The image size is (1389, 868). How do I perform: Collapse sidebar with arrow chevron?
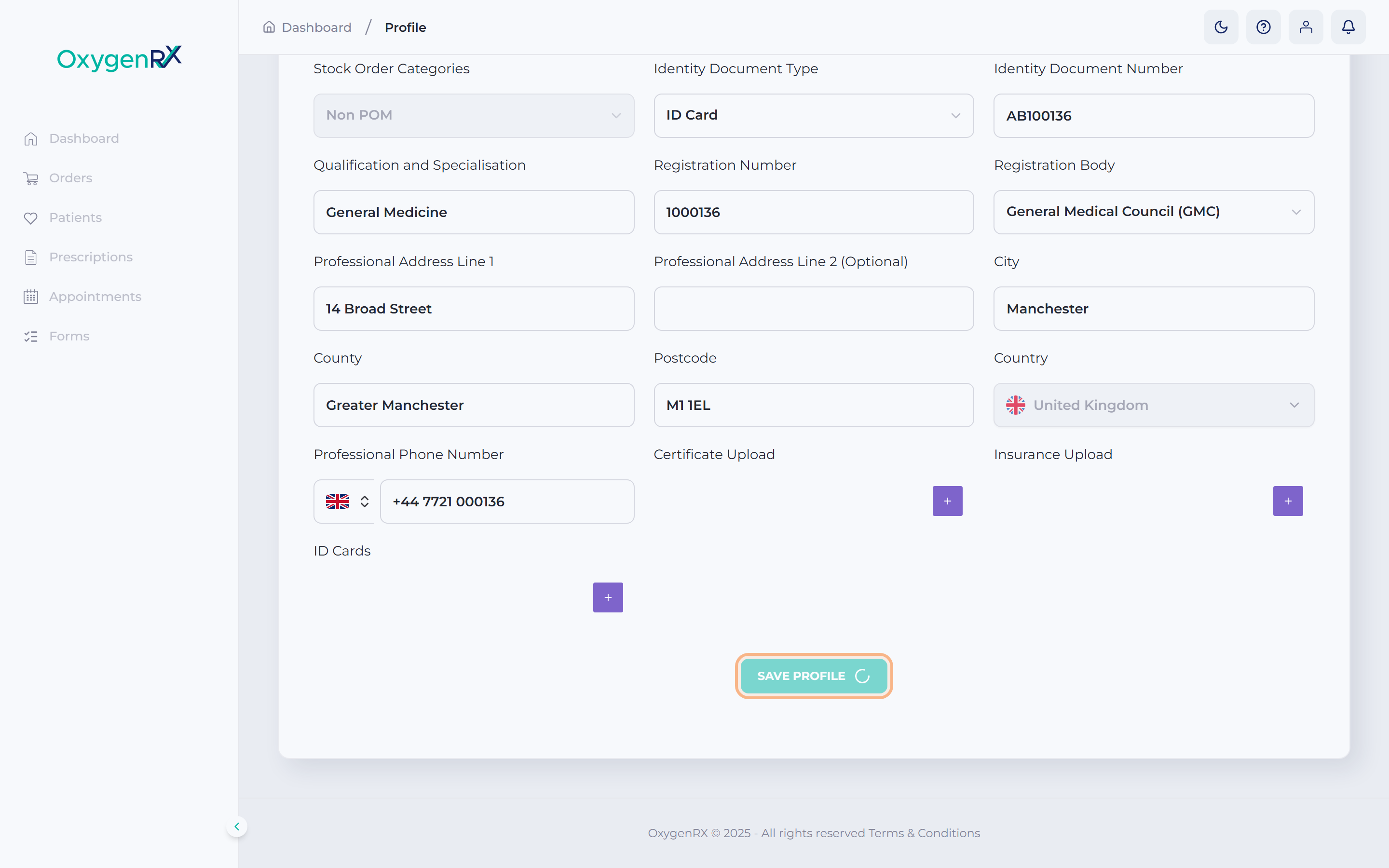[236, 826]
